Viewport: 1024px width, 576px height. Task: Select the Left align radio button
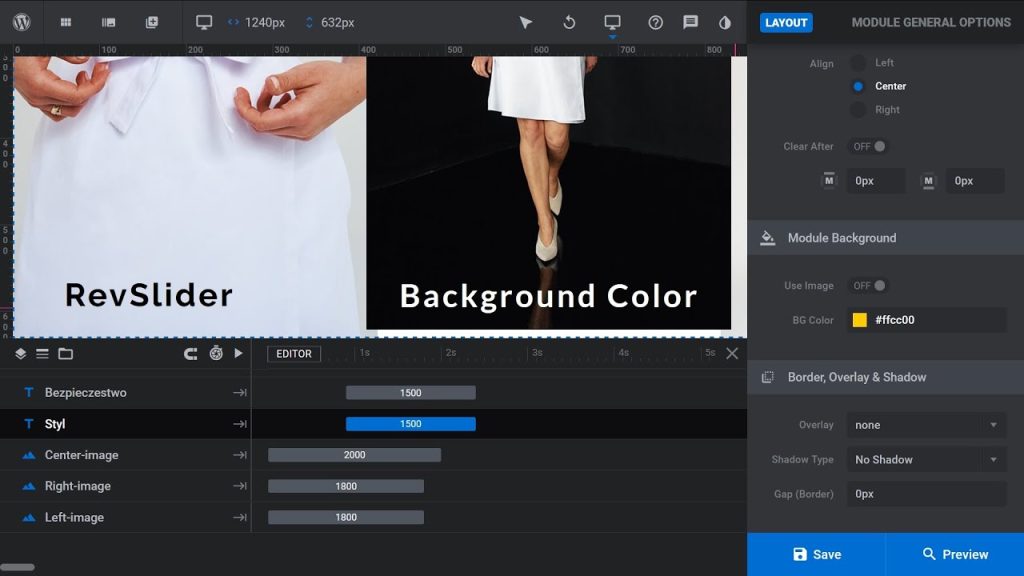[858, 63]
